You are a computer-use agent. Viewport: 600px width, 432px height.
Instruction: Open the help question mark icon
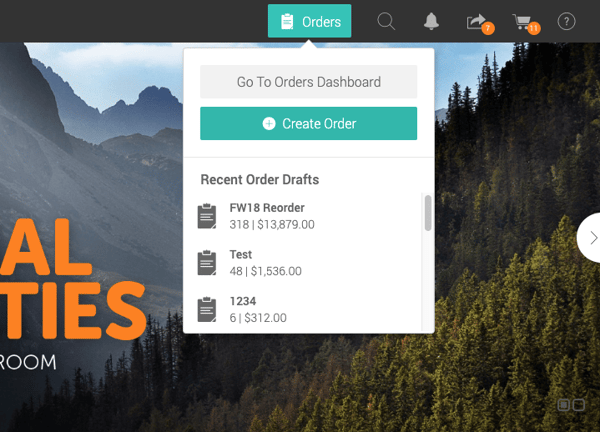pos(566,21)
